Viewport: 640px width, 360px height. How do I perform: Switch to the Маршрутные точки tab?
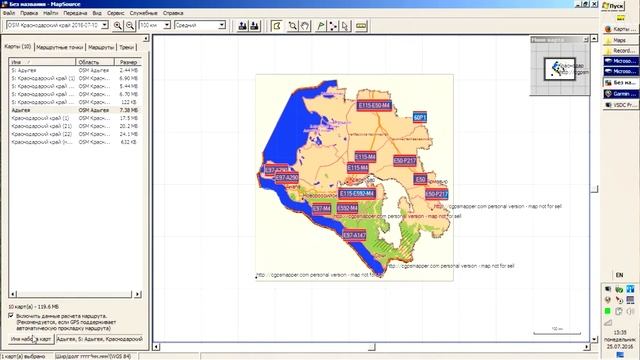coord(60,47)
